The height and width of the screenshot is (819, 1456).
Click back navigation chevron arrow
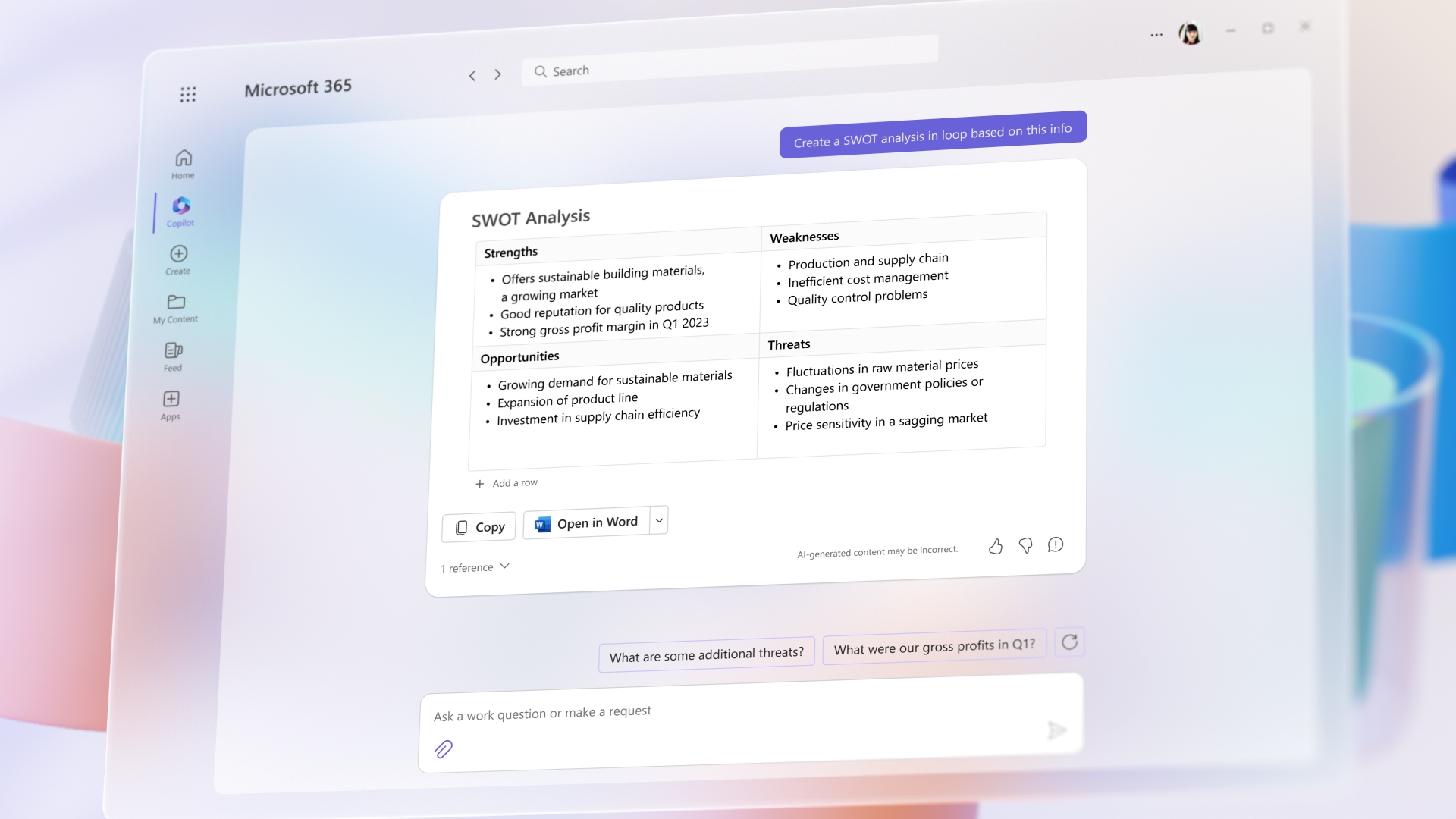(471, 73)
